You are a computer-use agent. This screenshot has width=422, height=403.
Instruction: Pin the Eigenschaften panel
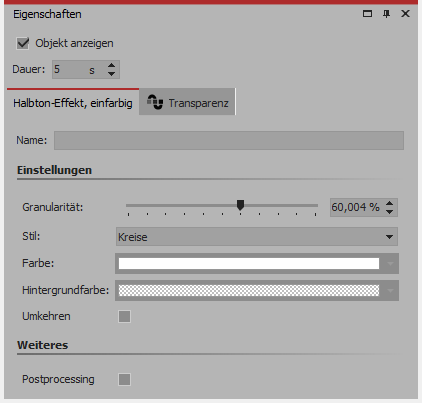[386, 14]
